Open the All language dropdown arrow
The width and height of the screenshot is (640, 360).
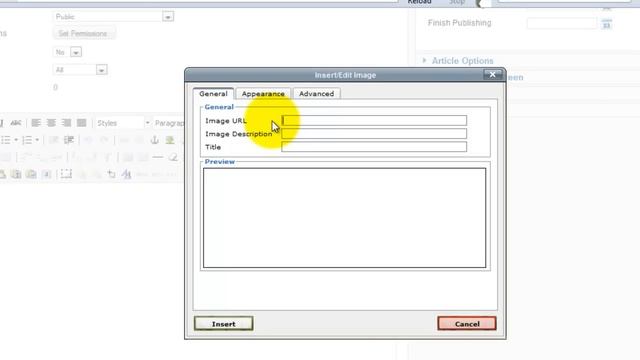[x=101, y=70]
